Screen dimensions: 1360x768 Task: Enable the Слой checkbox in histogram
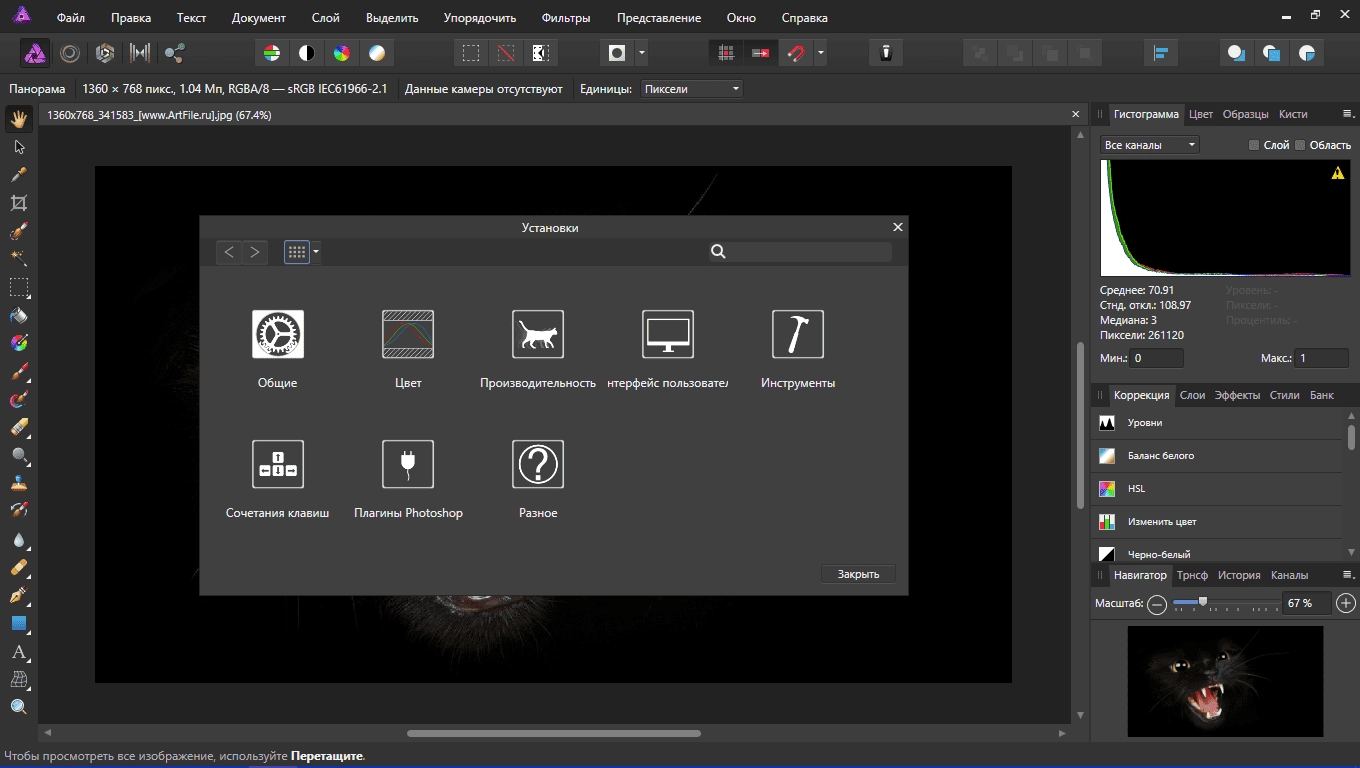(1254, 145)
